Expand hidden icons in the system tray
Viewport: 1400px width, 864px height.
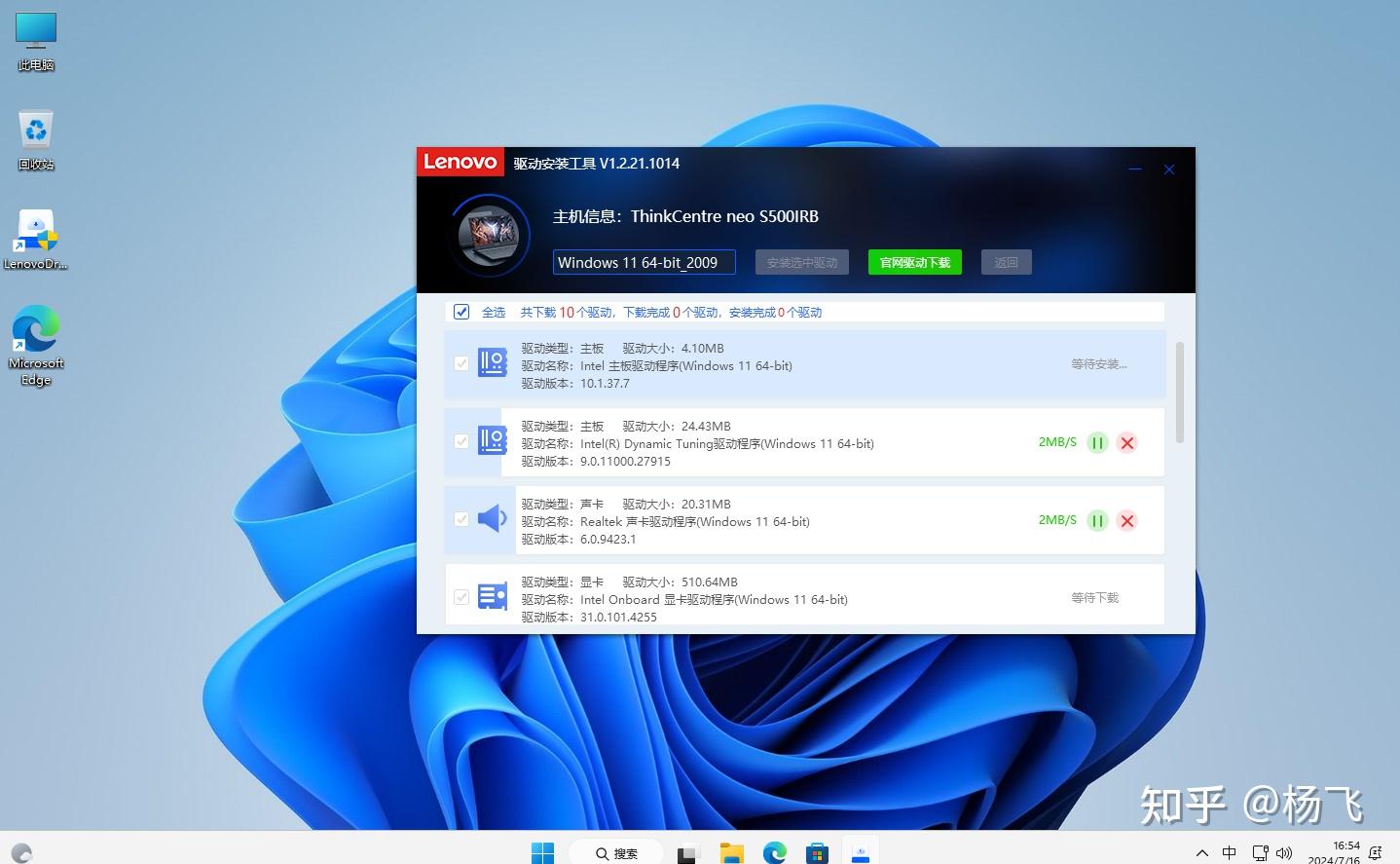pyautogui.click(x=1202, y=851)
